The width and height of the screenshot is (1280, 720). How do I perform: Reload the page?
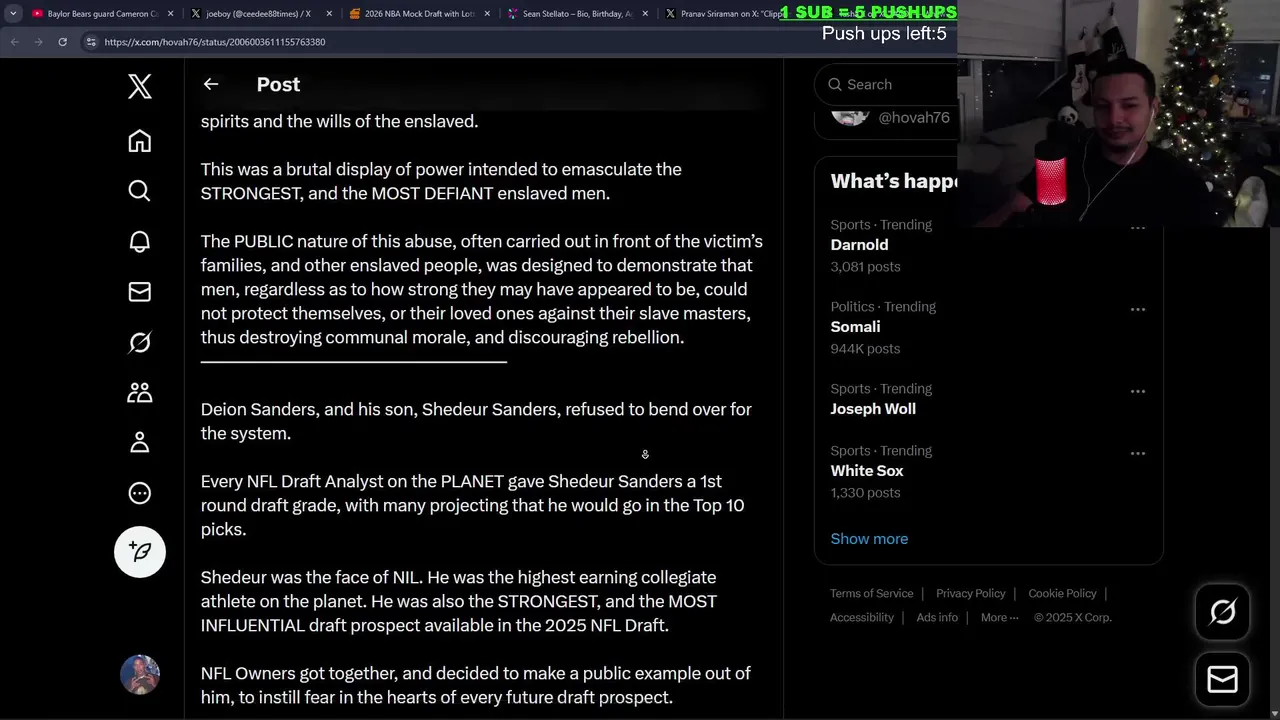tap(62, 42)
